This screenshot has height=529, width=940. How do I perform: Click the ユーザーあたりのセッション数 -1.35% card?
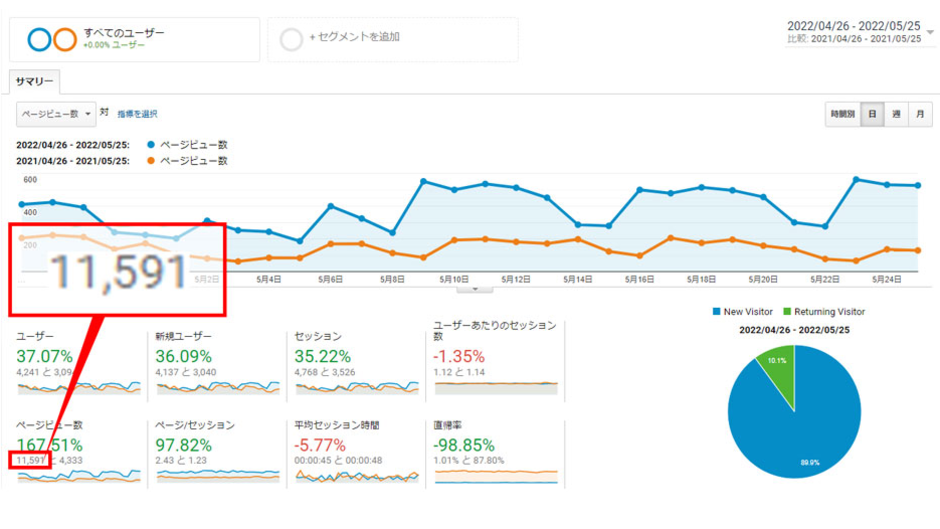[x=496, y=359]
